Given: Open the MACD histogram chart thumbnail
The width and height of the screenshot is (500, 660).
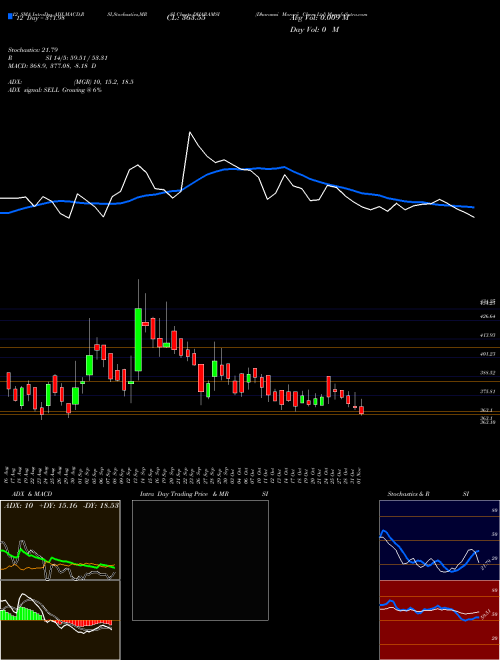Looking at the screenshot, I should tap(60, 620).
